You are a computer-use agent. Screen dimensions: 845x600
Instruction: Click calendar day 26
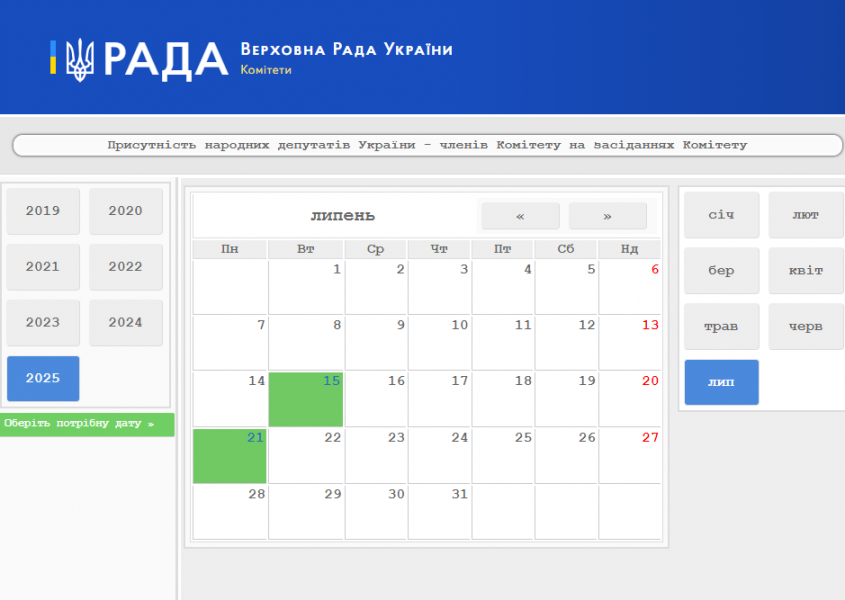566,456
